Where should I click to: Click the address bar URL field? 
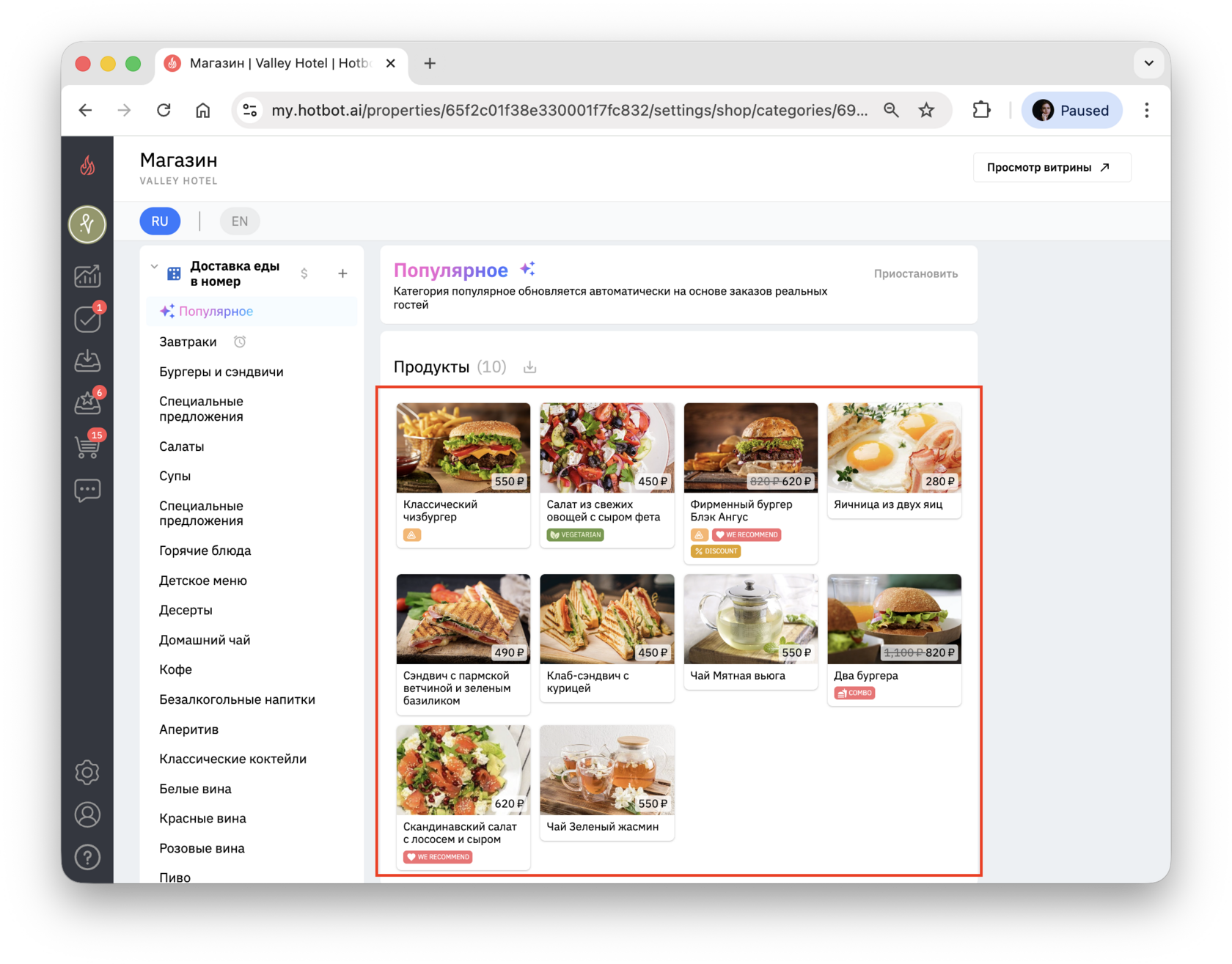[x=569, y=110]
